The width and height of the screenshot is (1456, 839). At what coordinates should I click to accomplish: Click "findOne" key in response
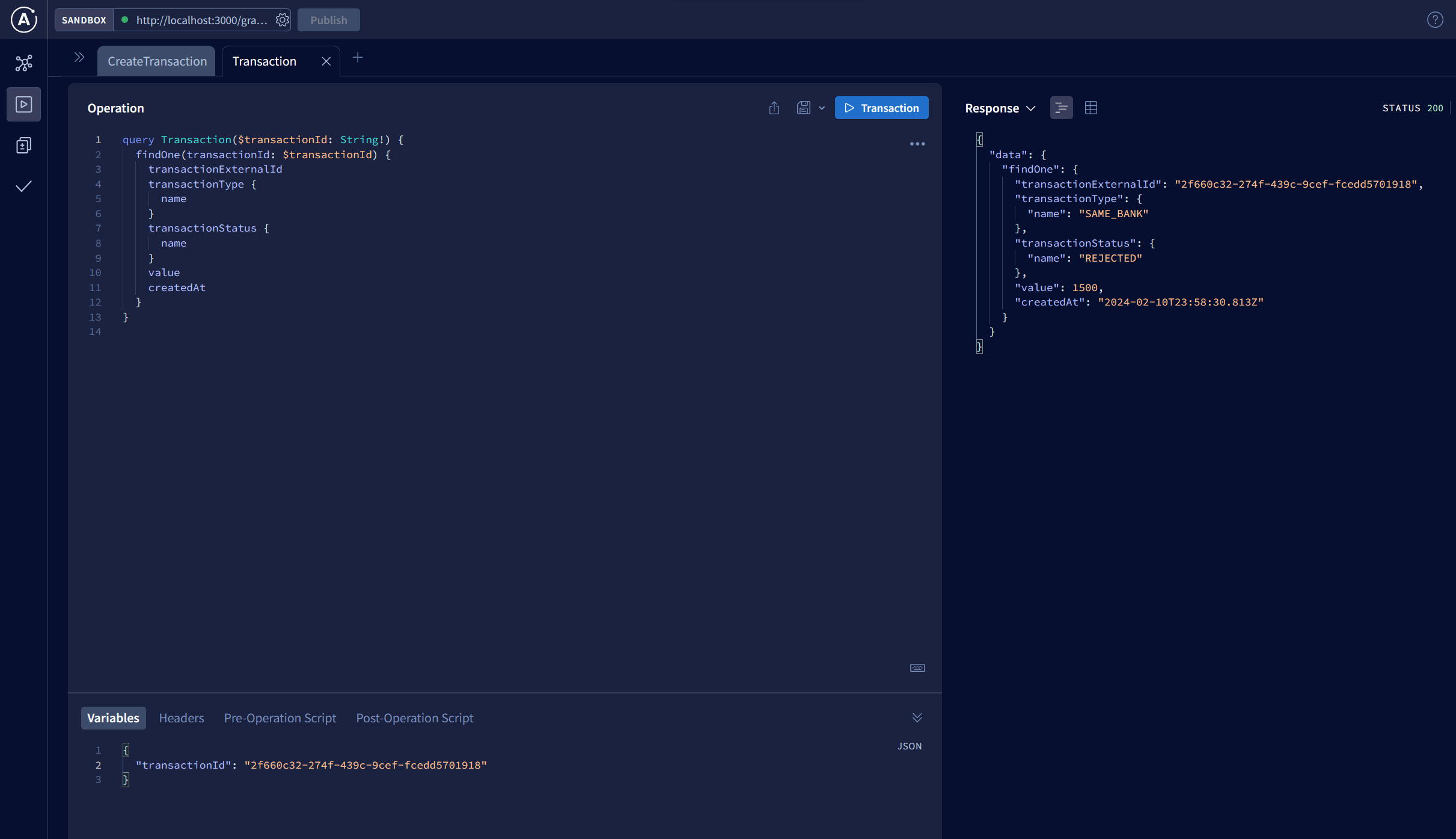(1030, 169)
